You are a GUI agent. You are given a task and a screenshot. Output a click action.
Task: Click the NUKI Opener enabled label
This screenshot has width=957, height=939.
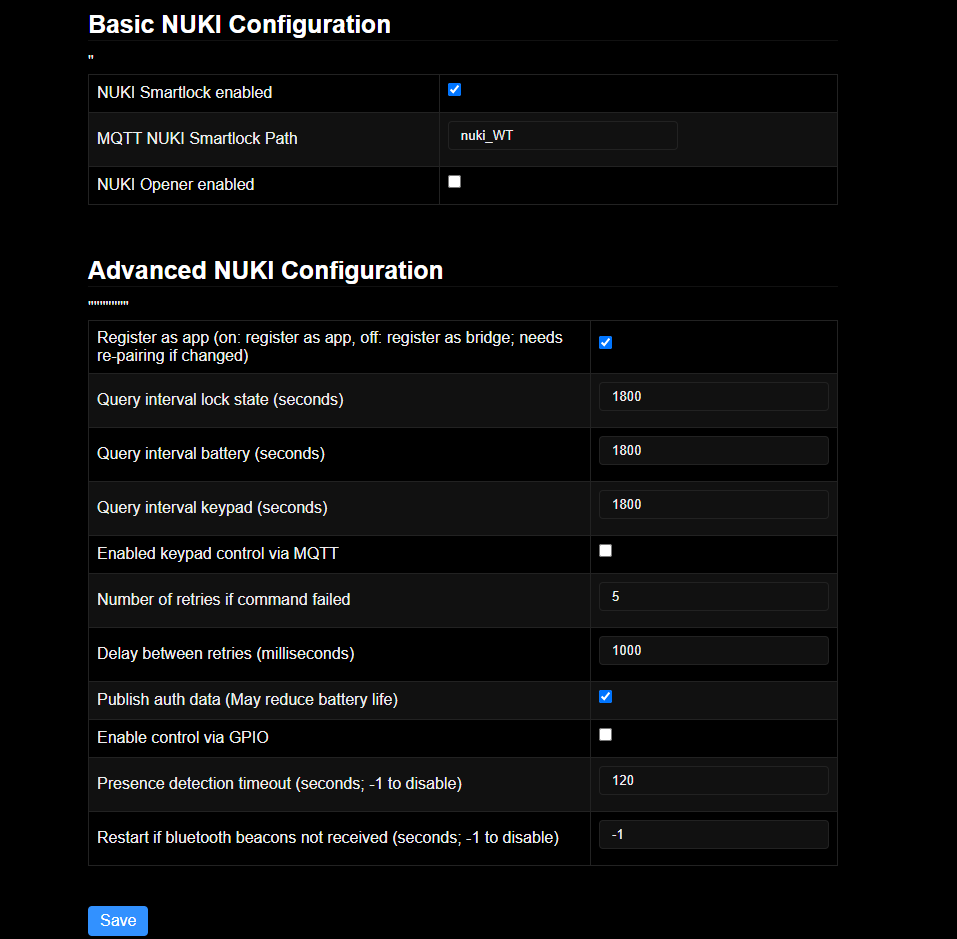click(x=176, y=185)
